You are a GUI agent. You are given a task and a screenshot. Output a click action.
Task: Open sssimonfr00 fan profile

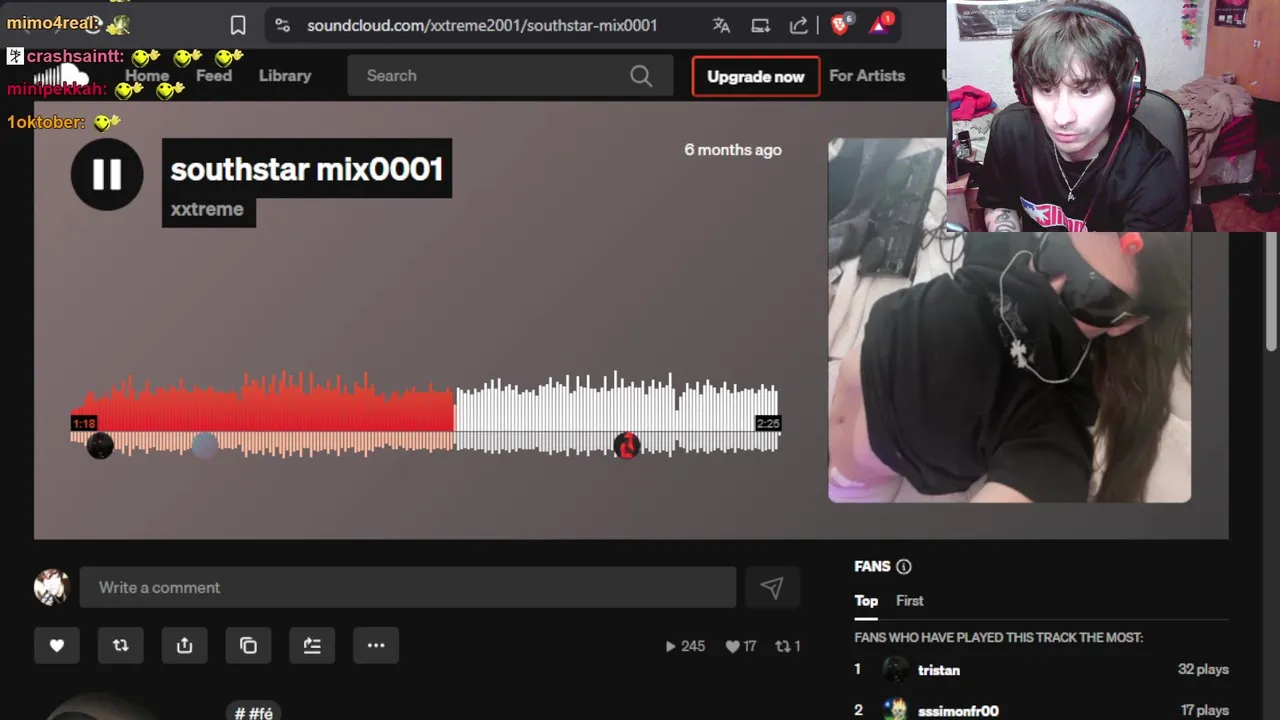pos(958,711)
